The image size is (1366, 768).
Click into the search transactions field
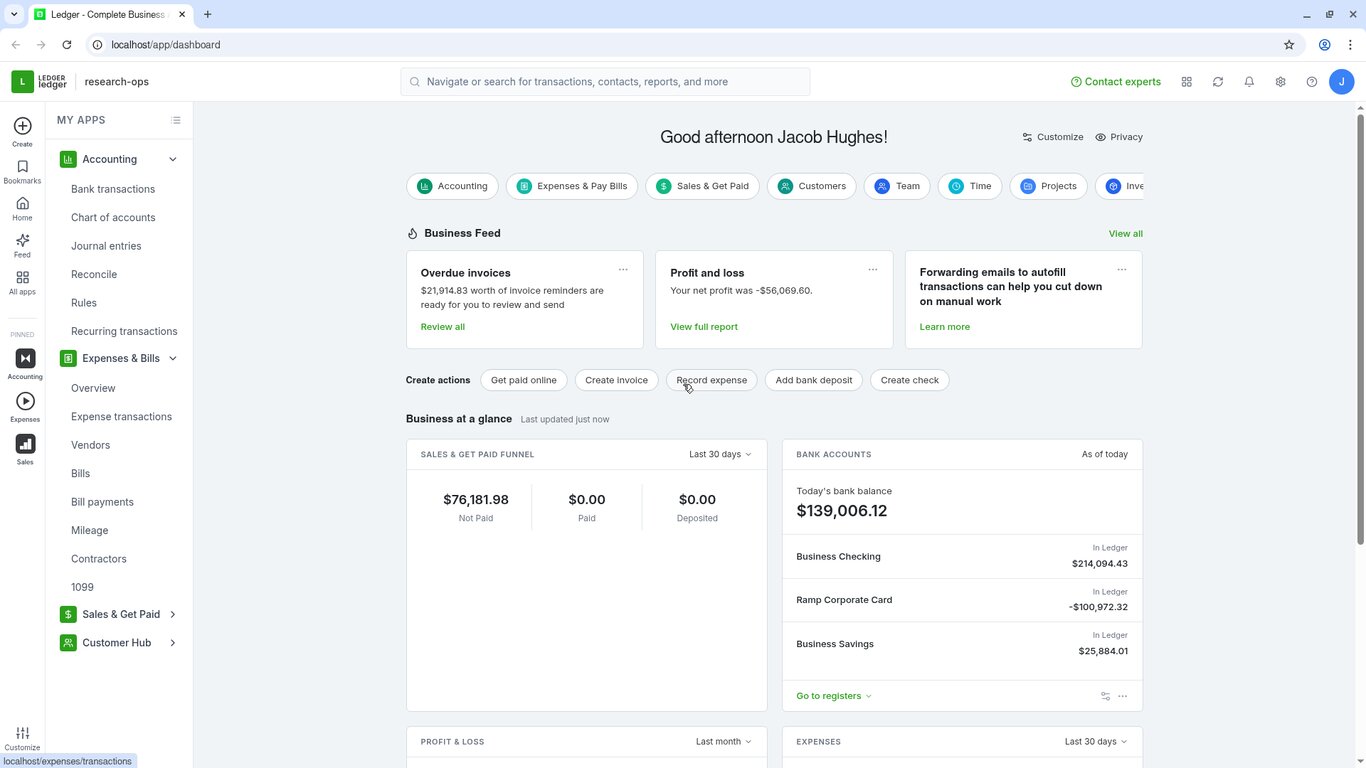coord(605,82)
